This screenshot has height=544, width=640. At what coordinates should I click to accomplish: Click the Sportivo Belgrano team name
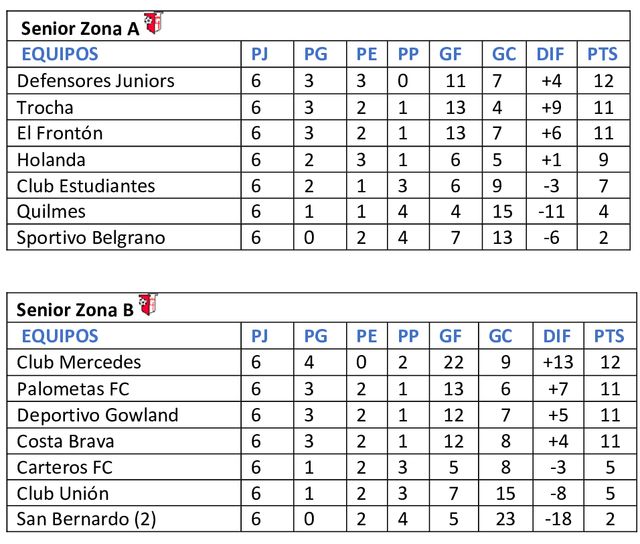[91, 237]
